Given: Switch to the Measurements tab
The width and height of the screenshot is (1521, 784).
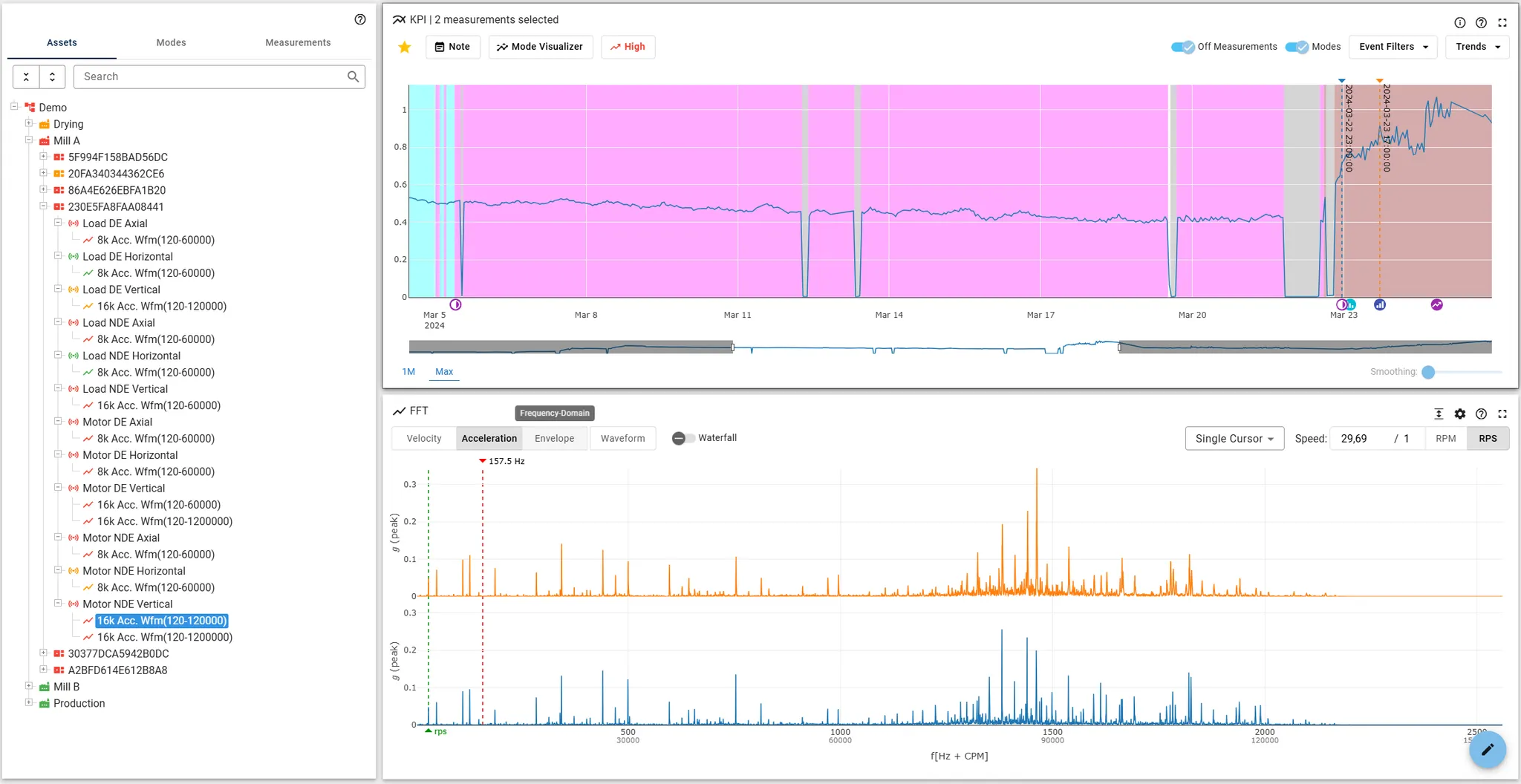Looking at the screenshot, I should pos(298,42).
